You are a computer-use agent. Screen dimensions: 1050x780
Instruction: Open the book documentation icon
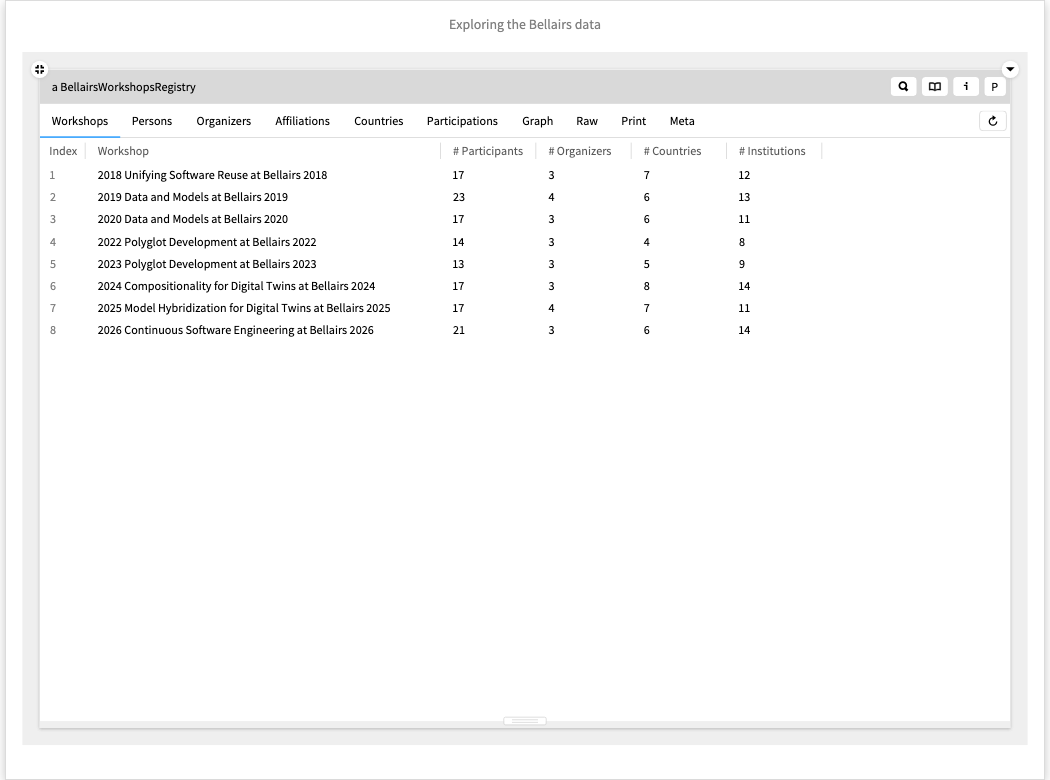[x=934, y=87]
